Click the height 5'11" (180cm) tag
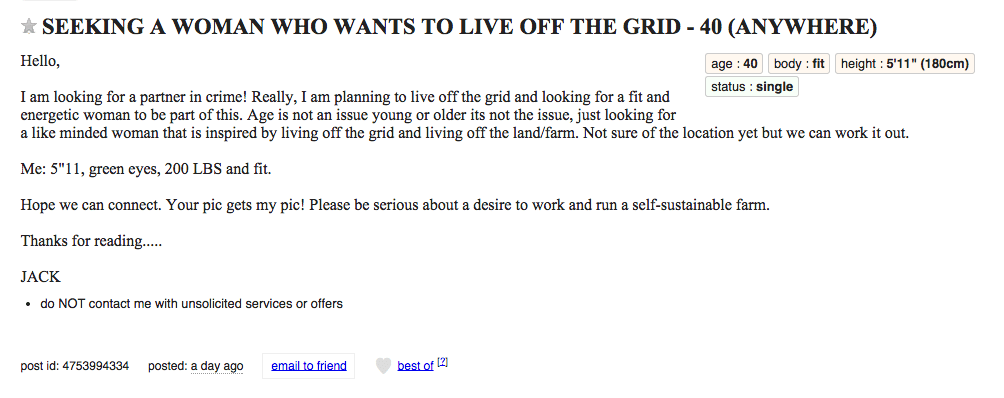This screenshot has height=398, width=1004. (905, 64)
